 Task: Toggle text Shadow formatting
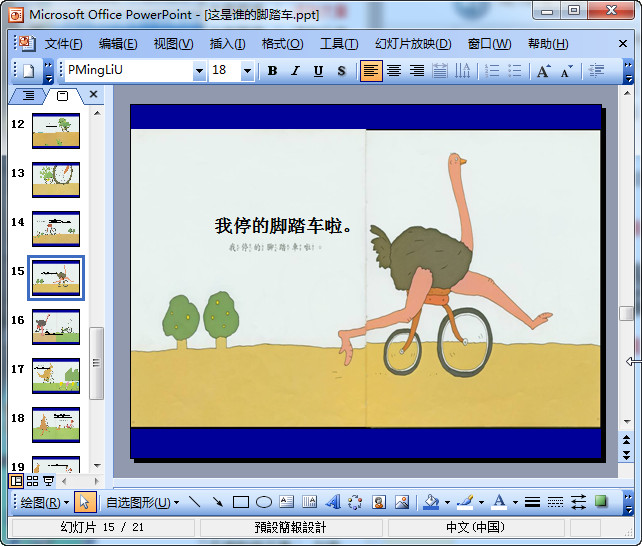pyautogui.click(x=341, y=71)
